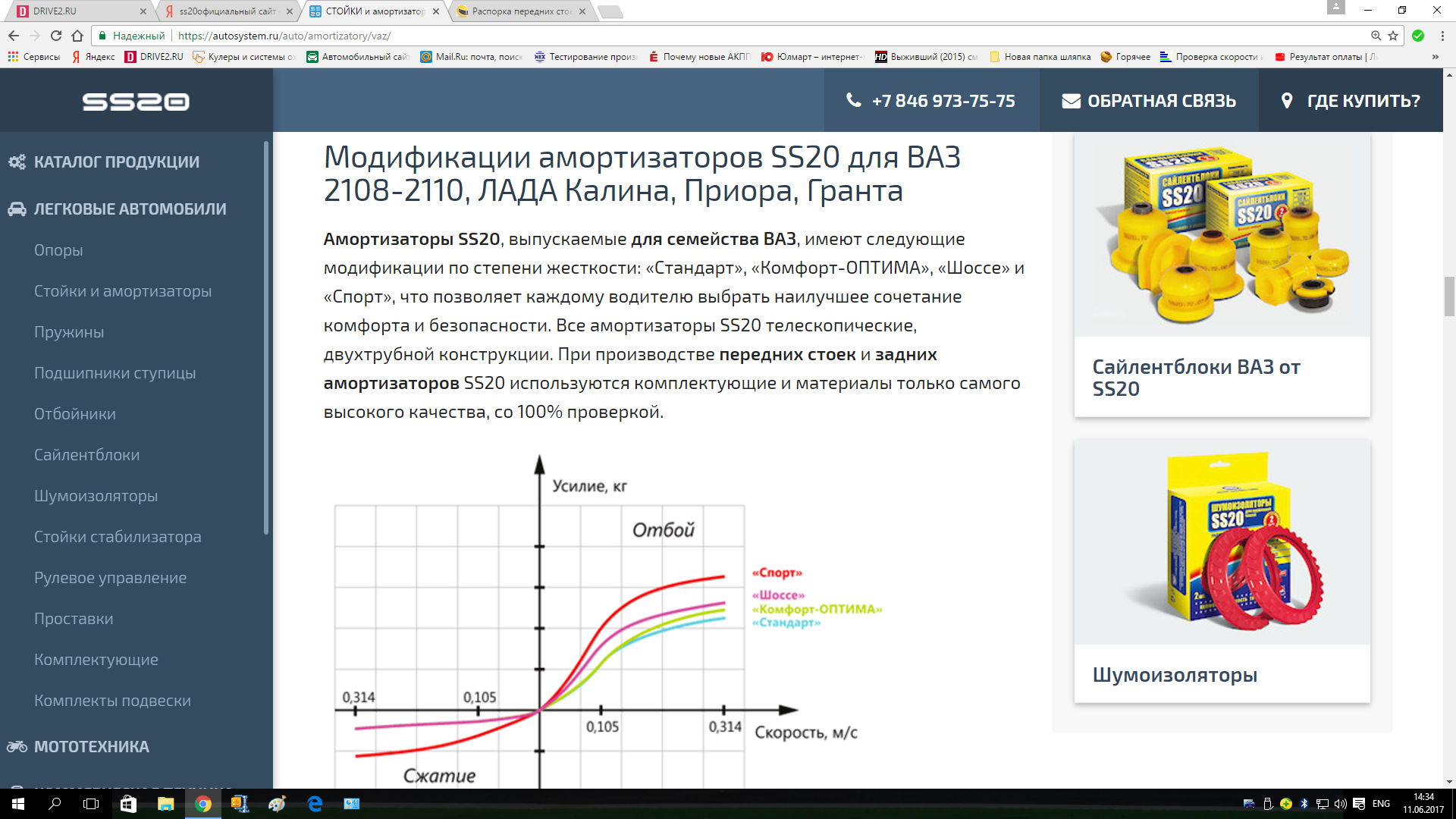Select Комплектующие in sidebar
This screenshot has height=819, width=1456.
point(96,660)
